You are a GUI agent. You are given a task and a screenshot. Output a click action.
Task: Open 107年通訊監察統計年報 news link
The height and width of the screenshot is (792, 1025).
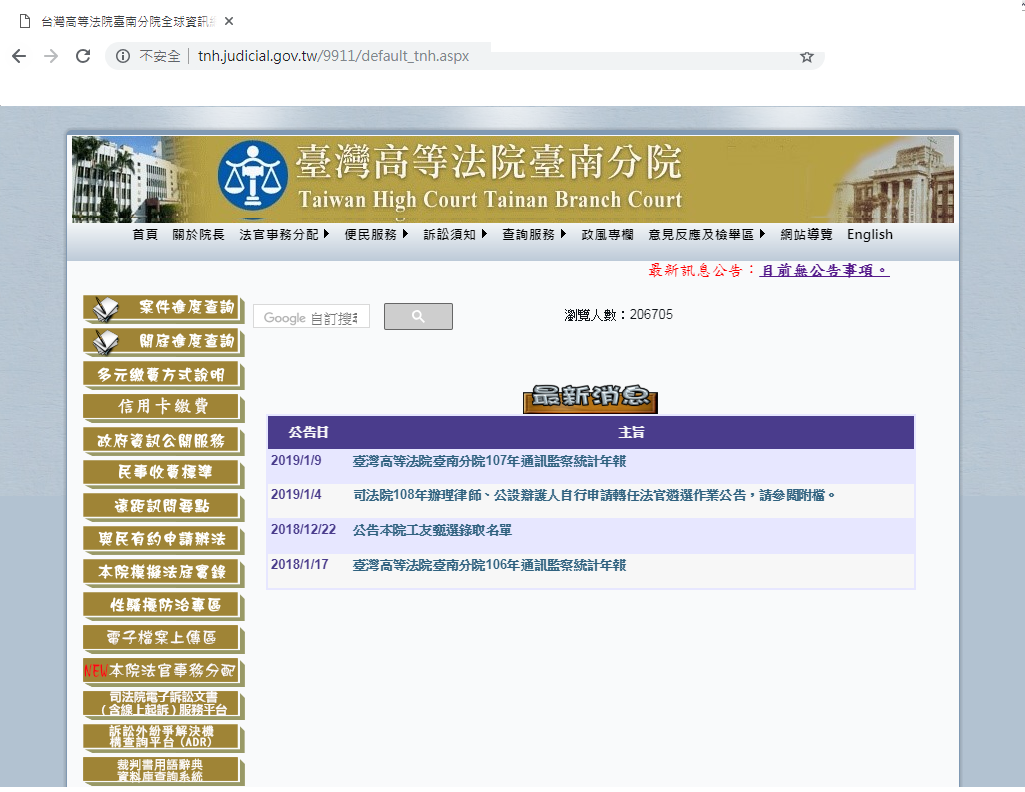pos(489,461)
